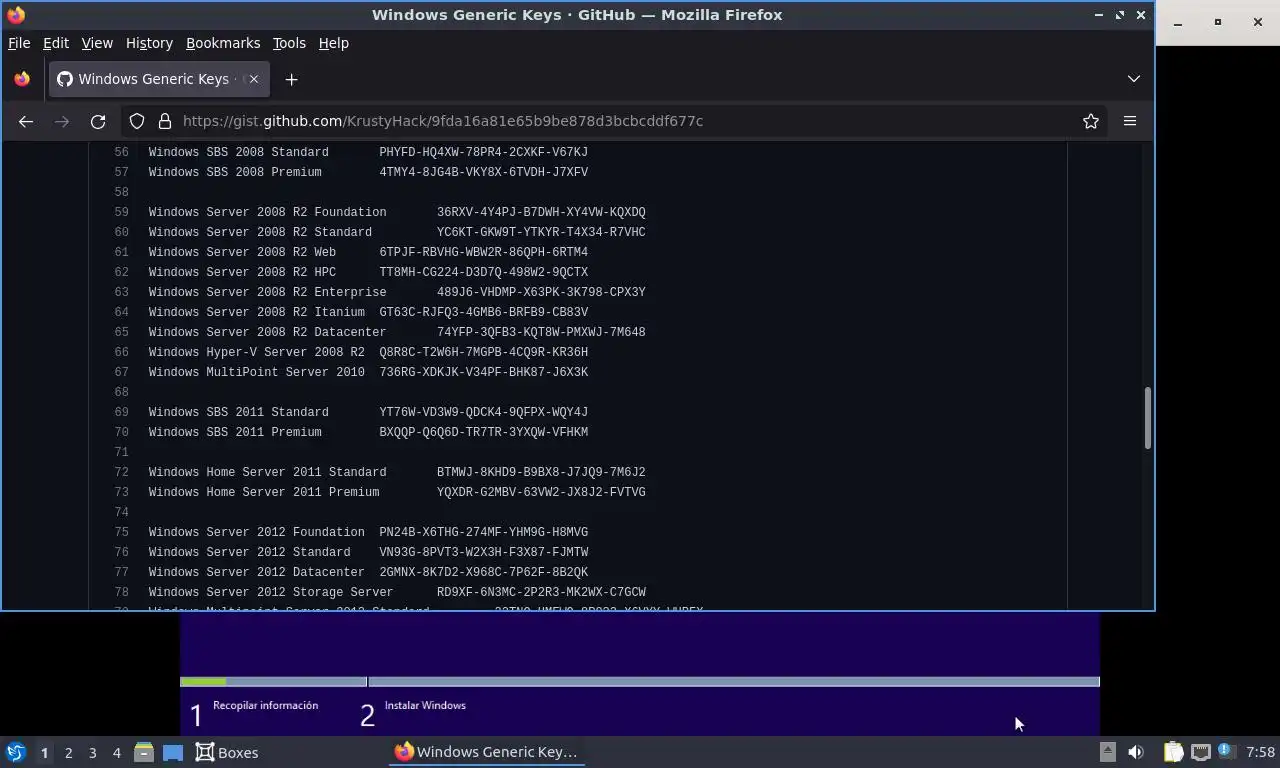Switch to the Boxes taskbar window
The height and width of the screenshot is (768, 1280).
tap(227, 752)
